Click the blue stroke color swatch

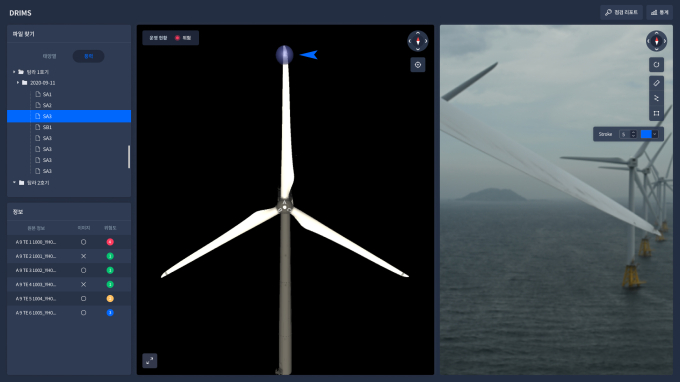click(x=646, y=134)
